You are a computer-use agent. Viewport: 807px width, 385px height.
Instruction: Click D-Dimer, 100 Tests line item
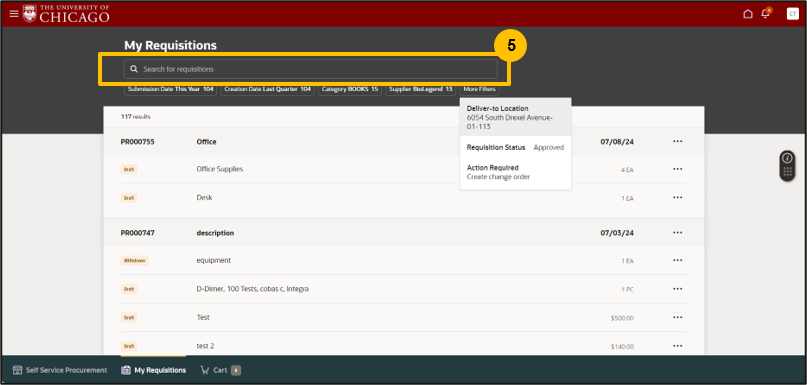pos(253,289)
